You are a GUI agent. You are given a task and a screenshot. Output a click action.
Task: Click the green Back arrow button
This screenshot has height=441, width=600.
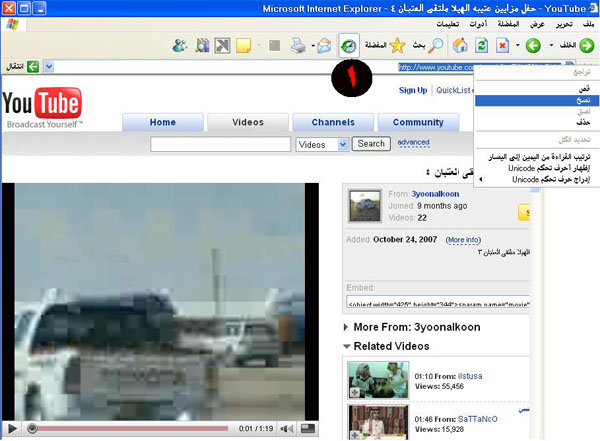click(x=587, y=46)
